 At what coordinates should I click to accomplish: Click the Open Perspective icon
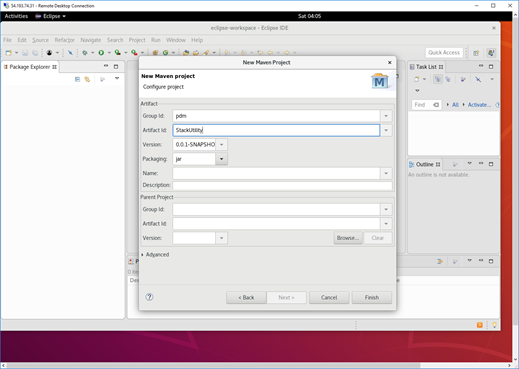point(476,53)
